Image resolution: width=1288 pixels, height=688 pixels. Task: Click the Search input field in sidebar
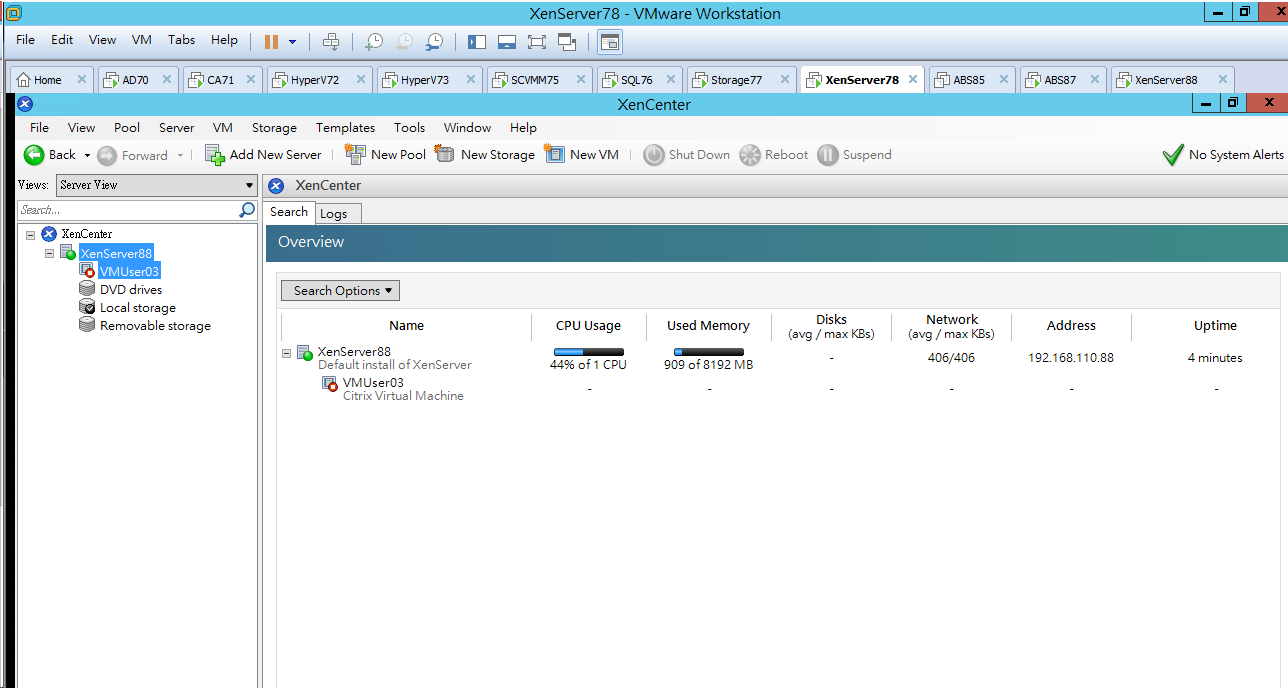tap(128, 210)
